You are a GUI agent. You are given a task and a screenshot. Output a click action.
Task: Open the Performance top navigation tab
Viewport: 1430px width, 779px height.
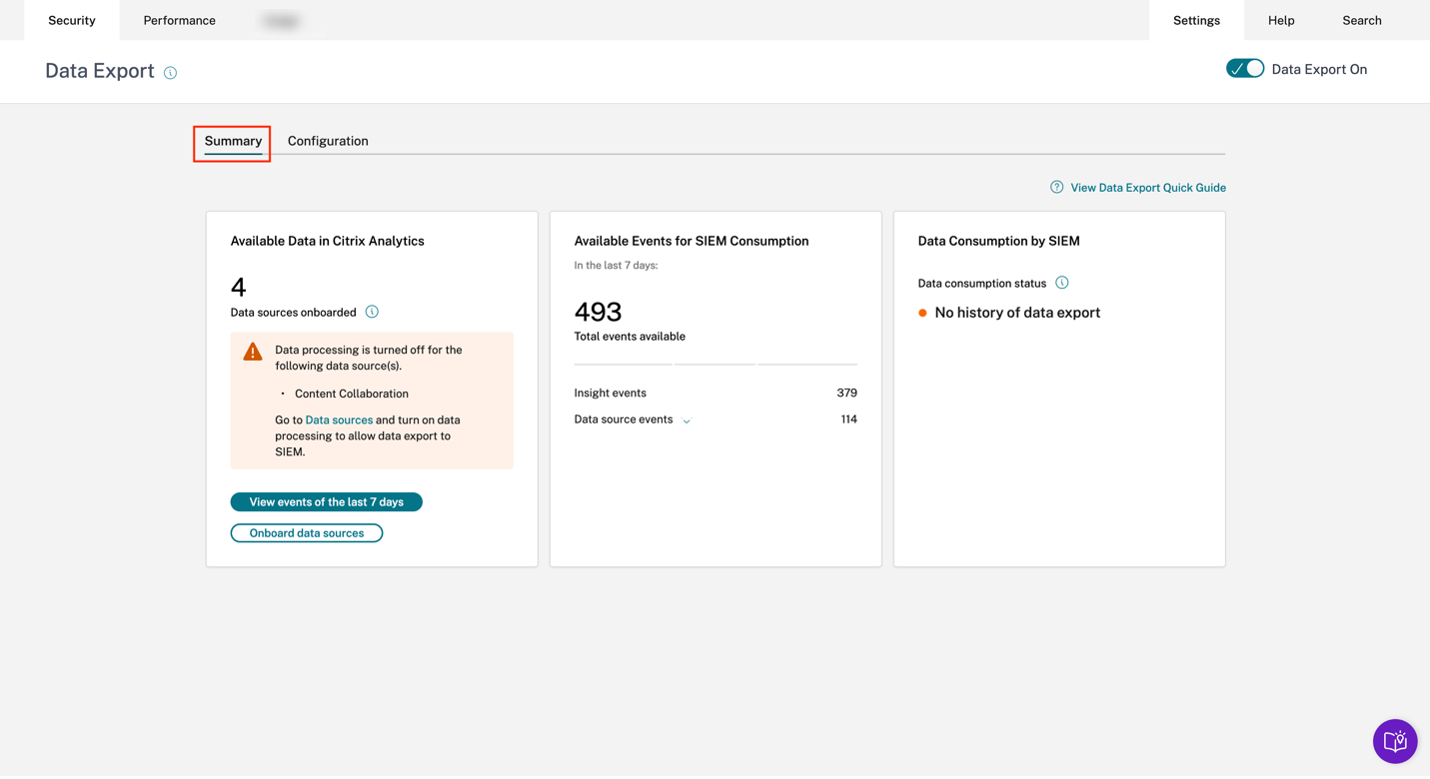coord(179,20)
